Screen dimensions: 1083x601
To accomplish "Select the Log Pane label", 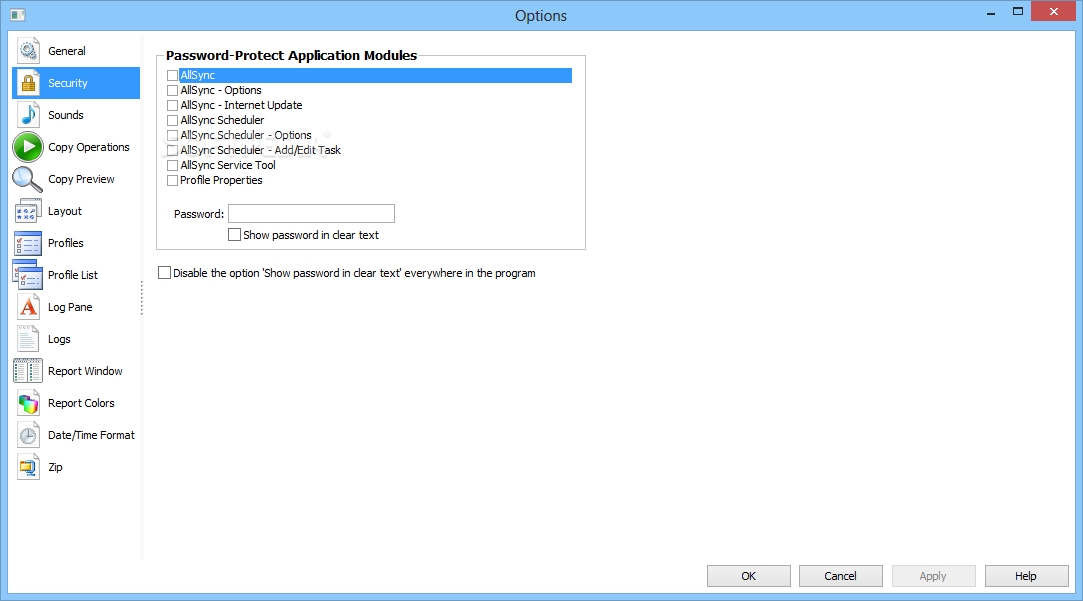I will click(x=70, y=307).
